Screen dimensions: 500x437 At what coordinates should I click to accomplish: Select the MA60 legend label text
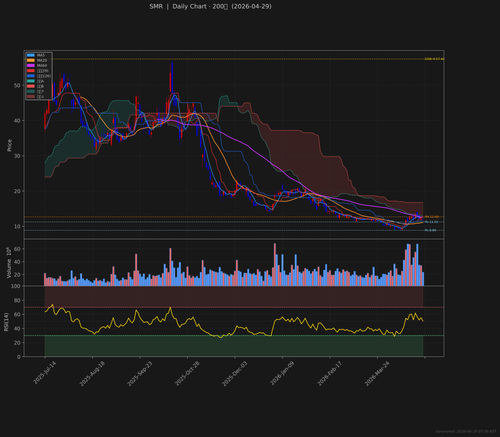[x=42, y=65]
